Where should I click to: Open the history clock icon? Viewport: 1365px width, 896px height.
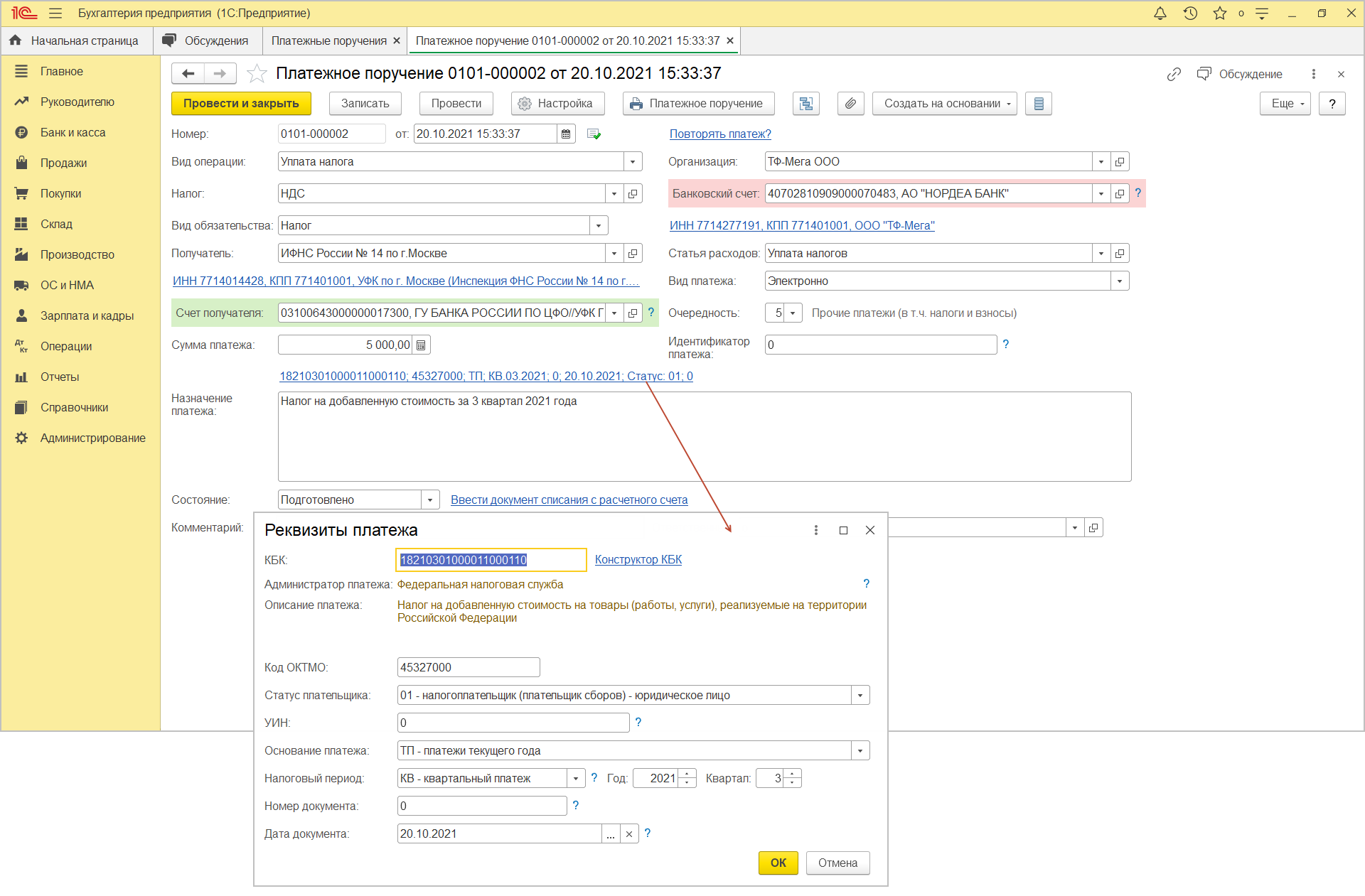point(1190,14)
